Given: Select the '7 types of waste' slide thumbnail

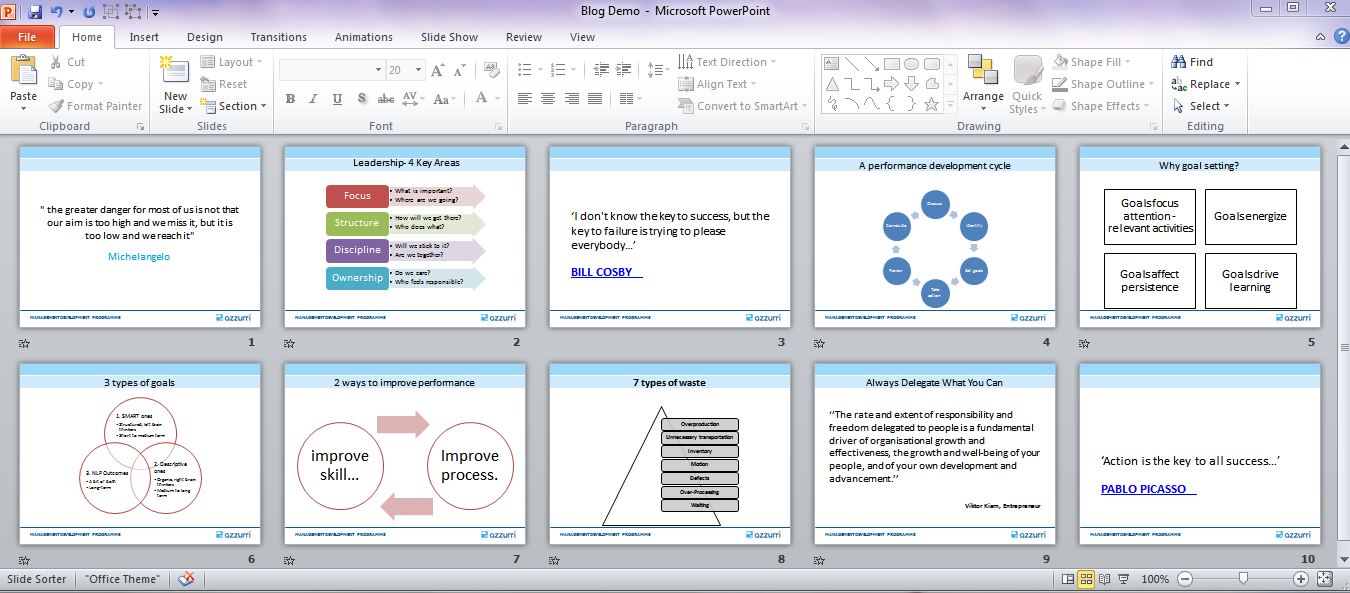Looking at the screenshot, I should [669, 453].
